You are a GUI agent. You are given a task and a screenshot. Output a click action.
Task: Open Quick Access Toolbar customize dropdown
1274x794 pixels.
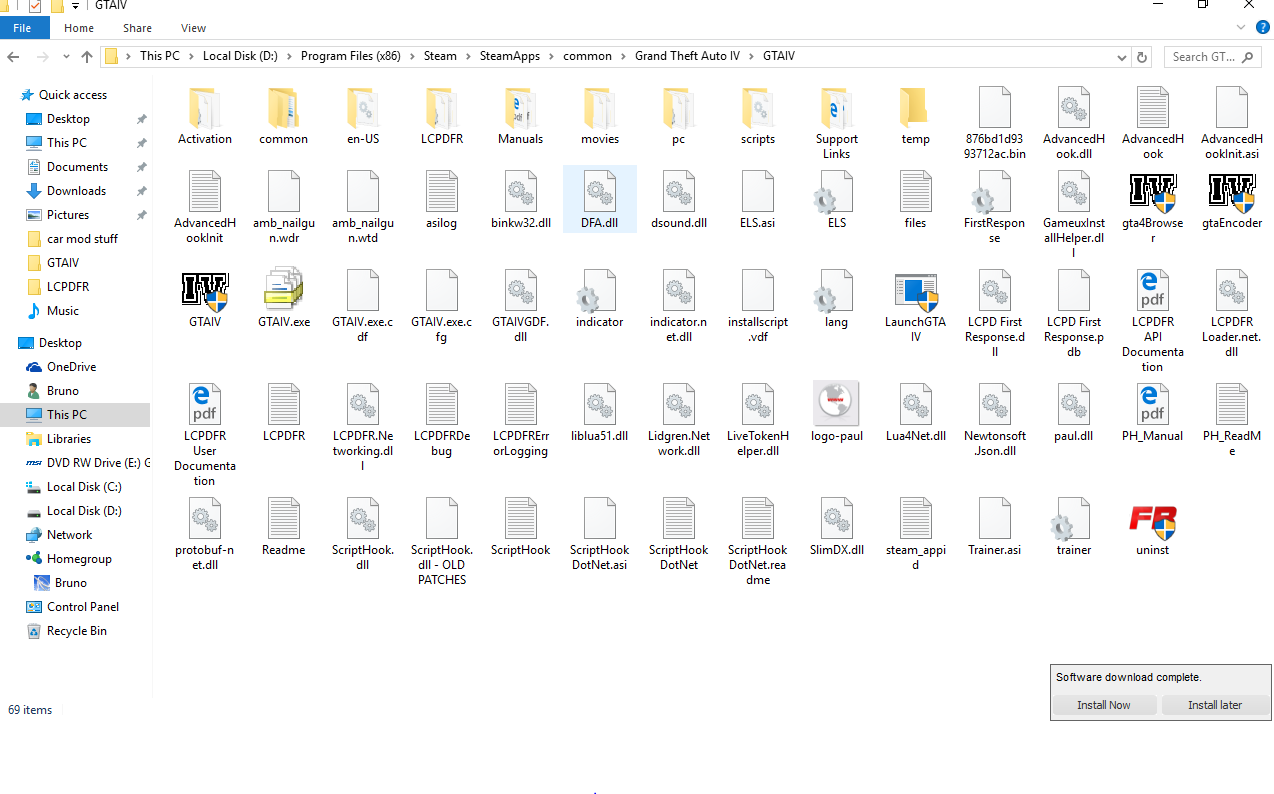75,5
